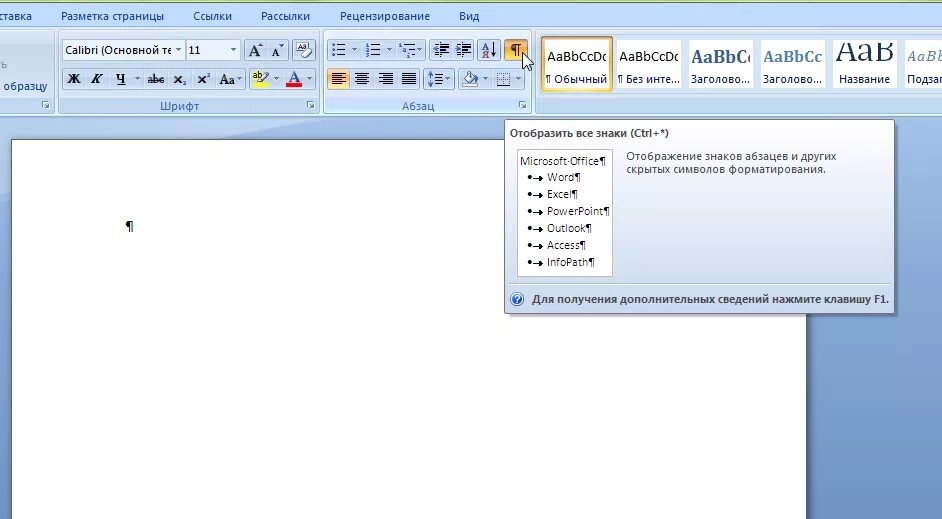Toggle superscript x² button
942x519 pixels.
[204, 79]
